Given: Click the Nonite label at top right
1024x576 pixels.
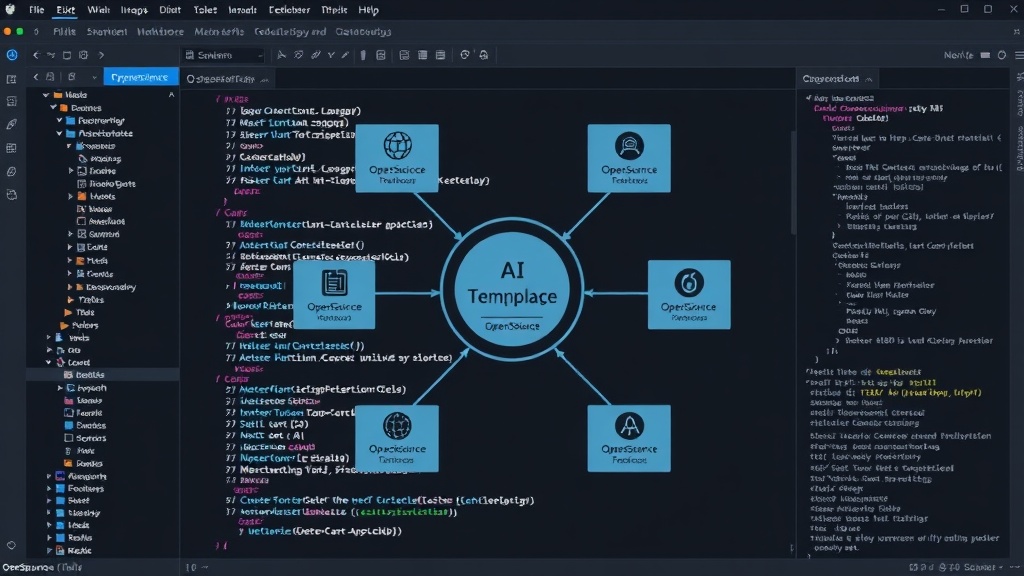Looking at the screenshot, I should [x=958, y=56].
